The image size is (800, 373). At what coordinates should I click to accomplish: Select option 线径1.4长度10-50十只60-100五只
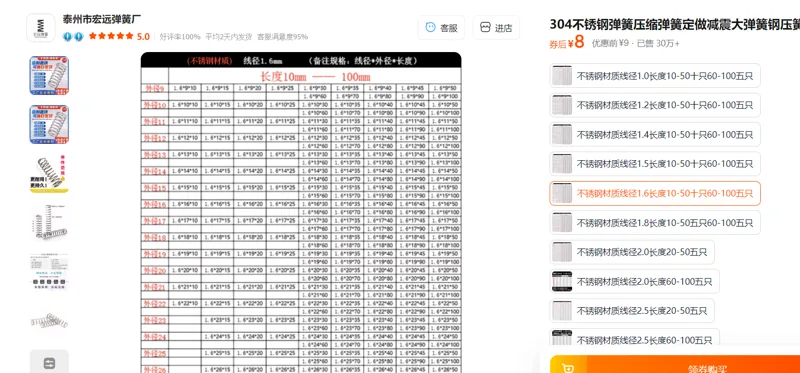655,135
